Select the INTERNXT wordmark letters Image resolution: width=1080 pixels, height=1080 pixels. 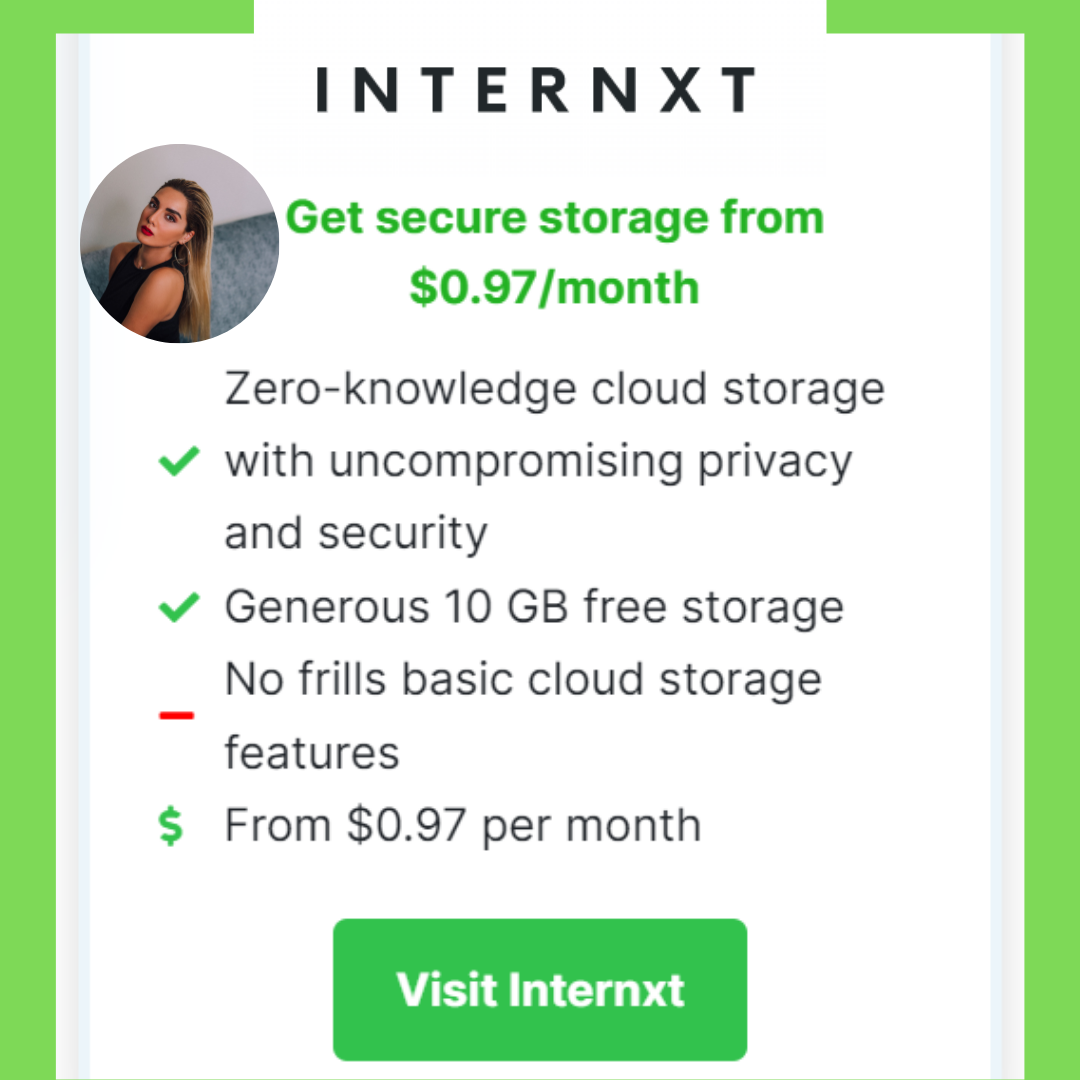(x=537, y=88)
